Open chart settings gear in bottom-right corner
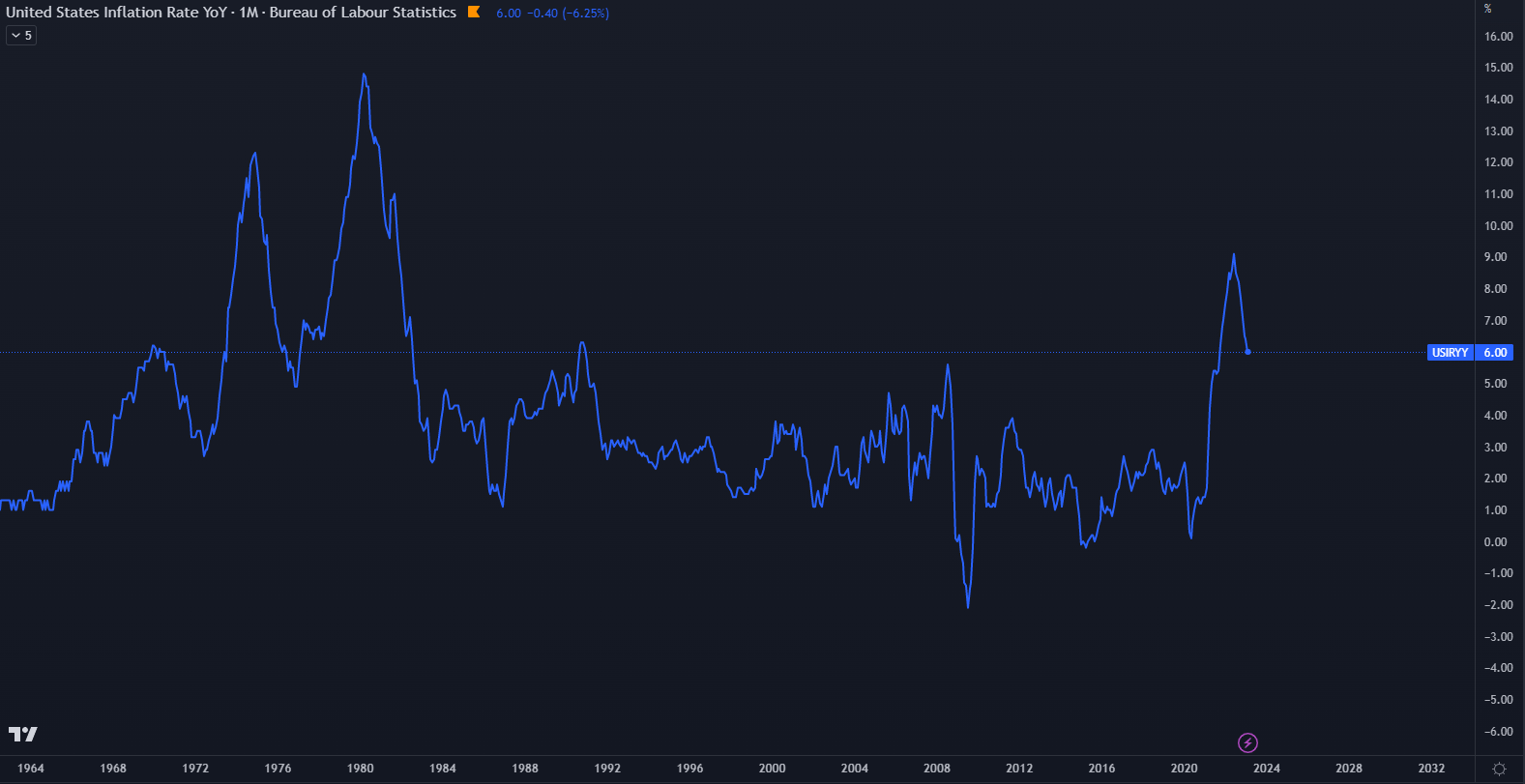The image size is (1525, 784). click(x=1499, y=769)
